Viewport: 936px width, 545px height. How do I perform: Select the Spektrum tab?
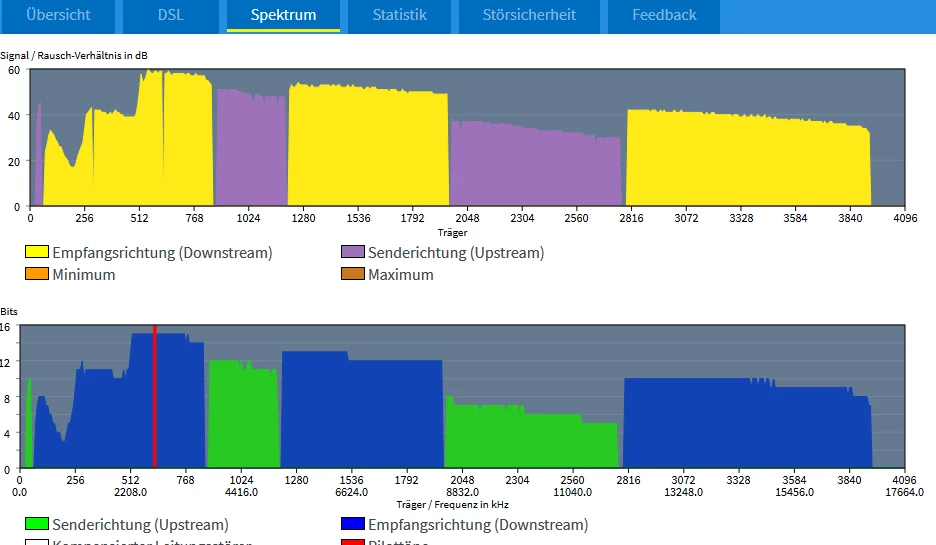pos(283,16)
